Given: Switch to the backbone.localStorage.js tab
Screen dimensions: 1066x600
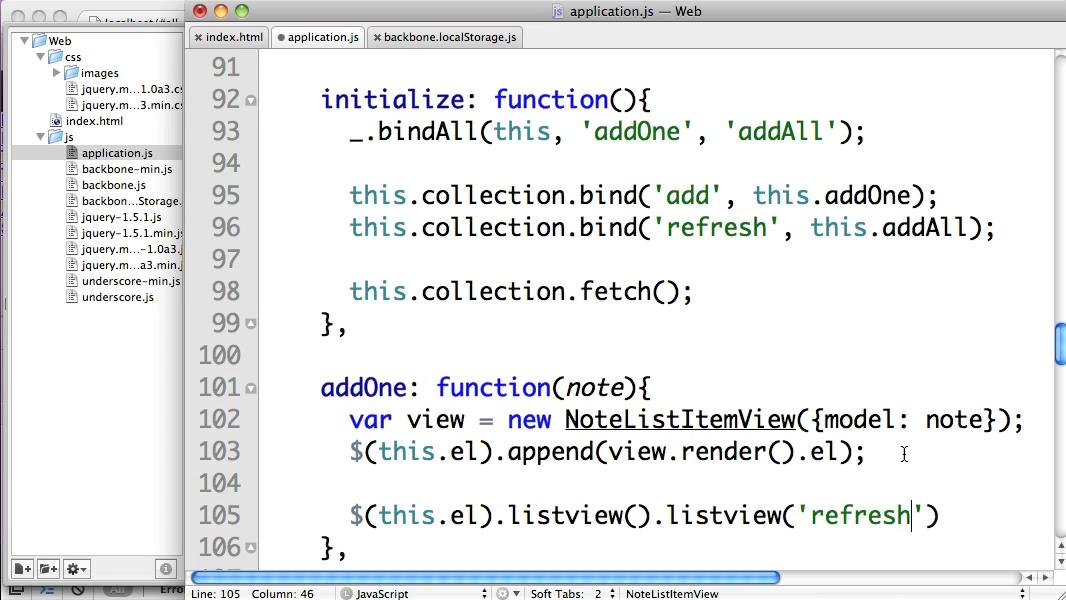Looking at the screenshot, I should click(449, 37).
